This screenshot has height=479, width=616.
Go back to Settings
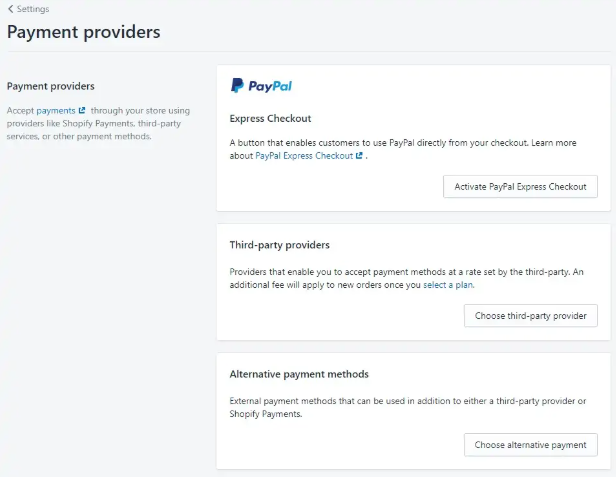pyautogui.click(x=29, y=9)
